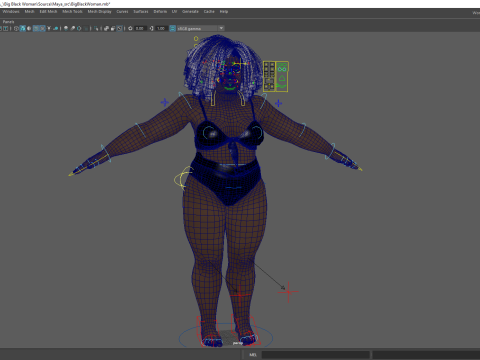The image size is (480, 360).
Task: Click into the MEL command line field
Action: click(316, 355)
